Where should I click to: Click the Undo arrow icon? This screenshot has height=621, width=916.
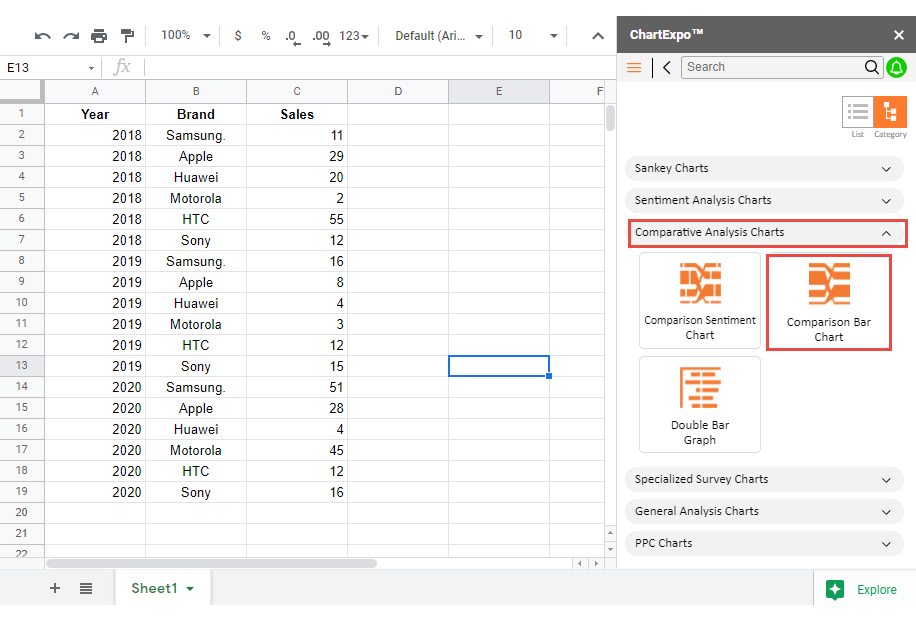43,36
